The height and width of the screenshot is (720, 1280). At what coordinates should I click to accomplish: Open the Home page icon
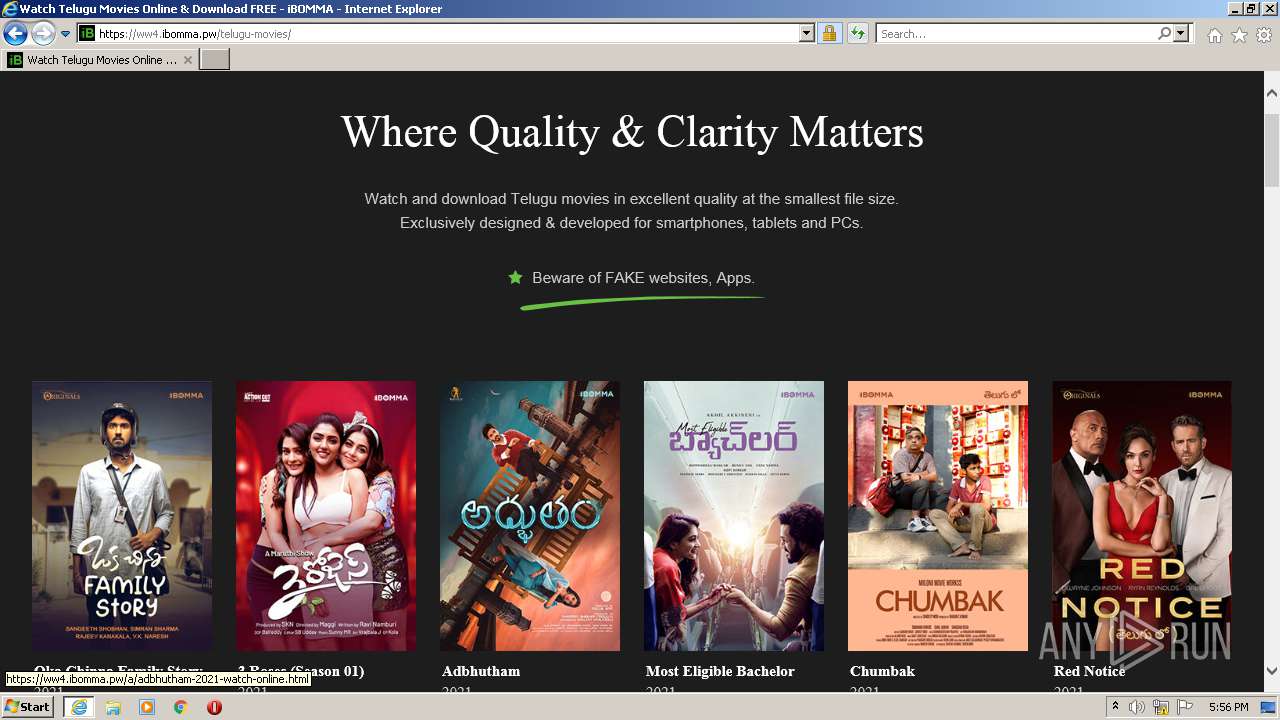click(1214, 35)
